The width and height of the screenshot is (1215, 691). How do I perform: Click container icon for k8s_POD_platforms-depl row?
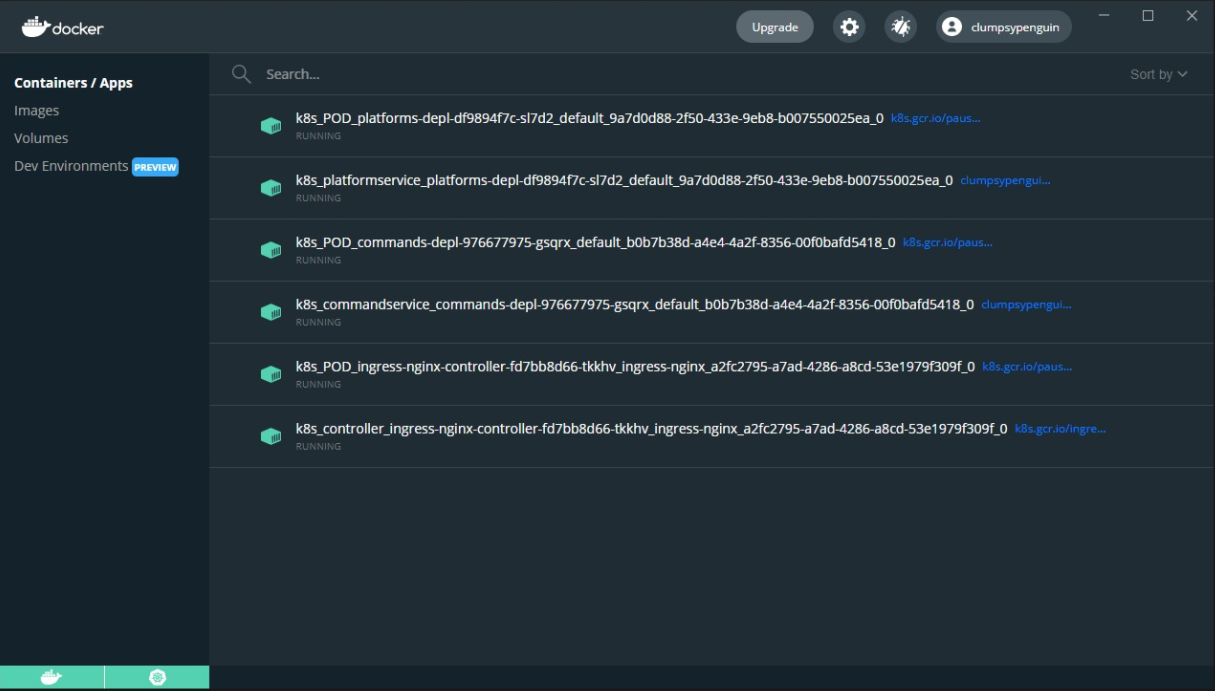(x=271, y=126)
